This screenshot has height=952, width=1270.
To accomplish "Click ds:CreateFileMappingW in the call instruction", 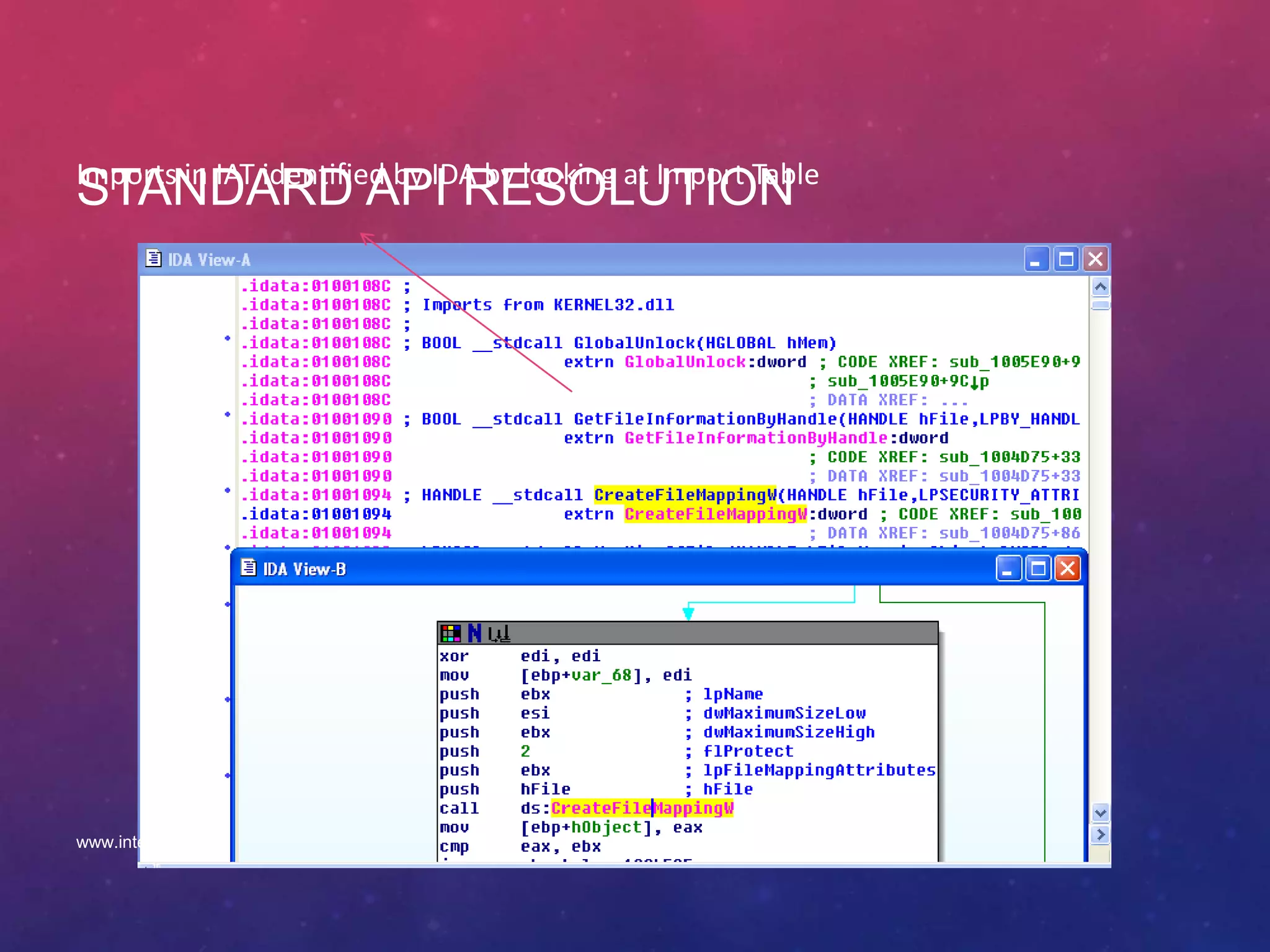I will 627,808.
